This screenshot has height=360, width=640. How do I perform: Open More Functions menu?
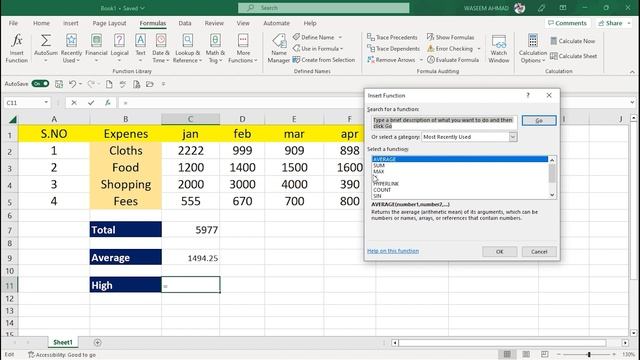pos(243,48)
